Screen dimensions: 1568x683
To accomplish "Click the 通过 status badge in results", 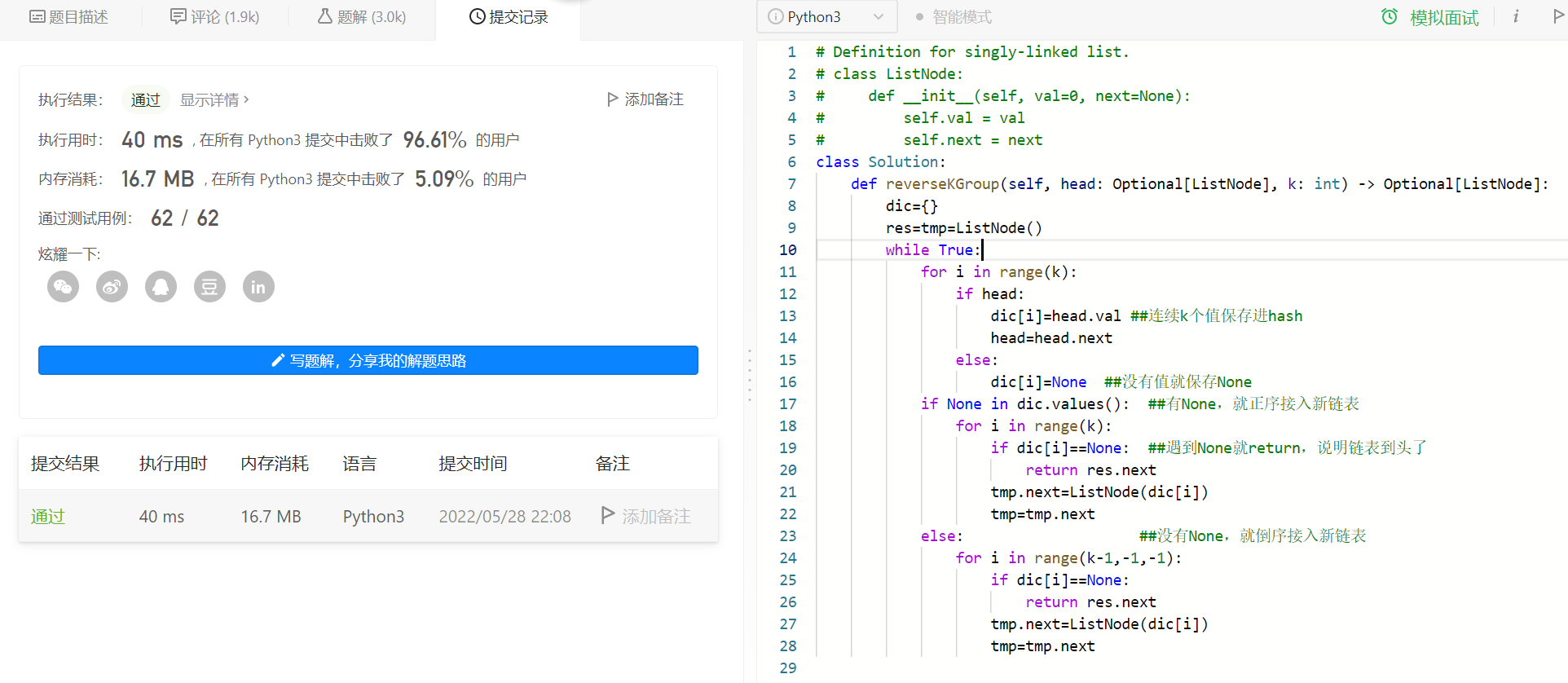I will [x=146, y=99].
